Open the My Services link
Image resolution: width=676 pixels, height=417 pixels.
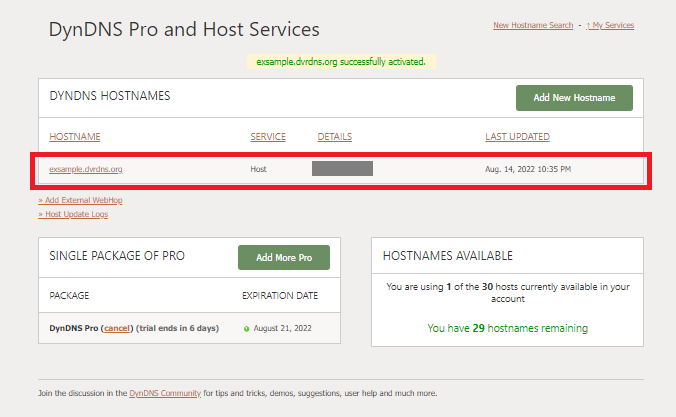(614, 25)
